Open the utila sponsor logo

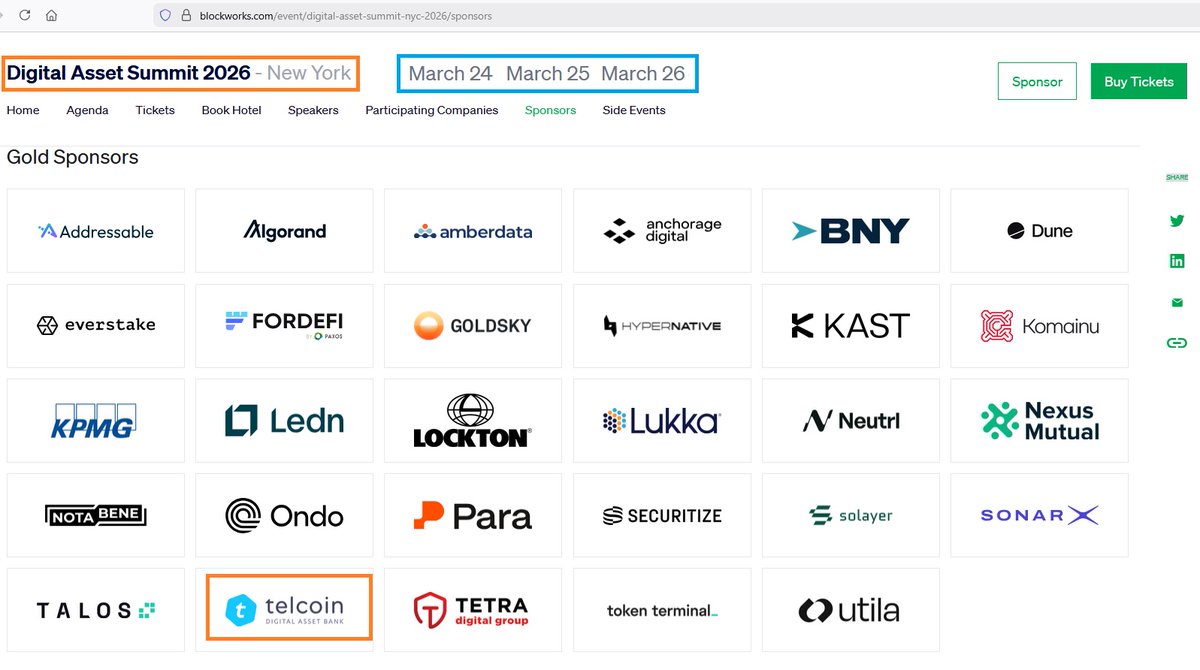851,610
